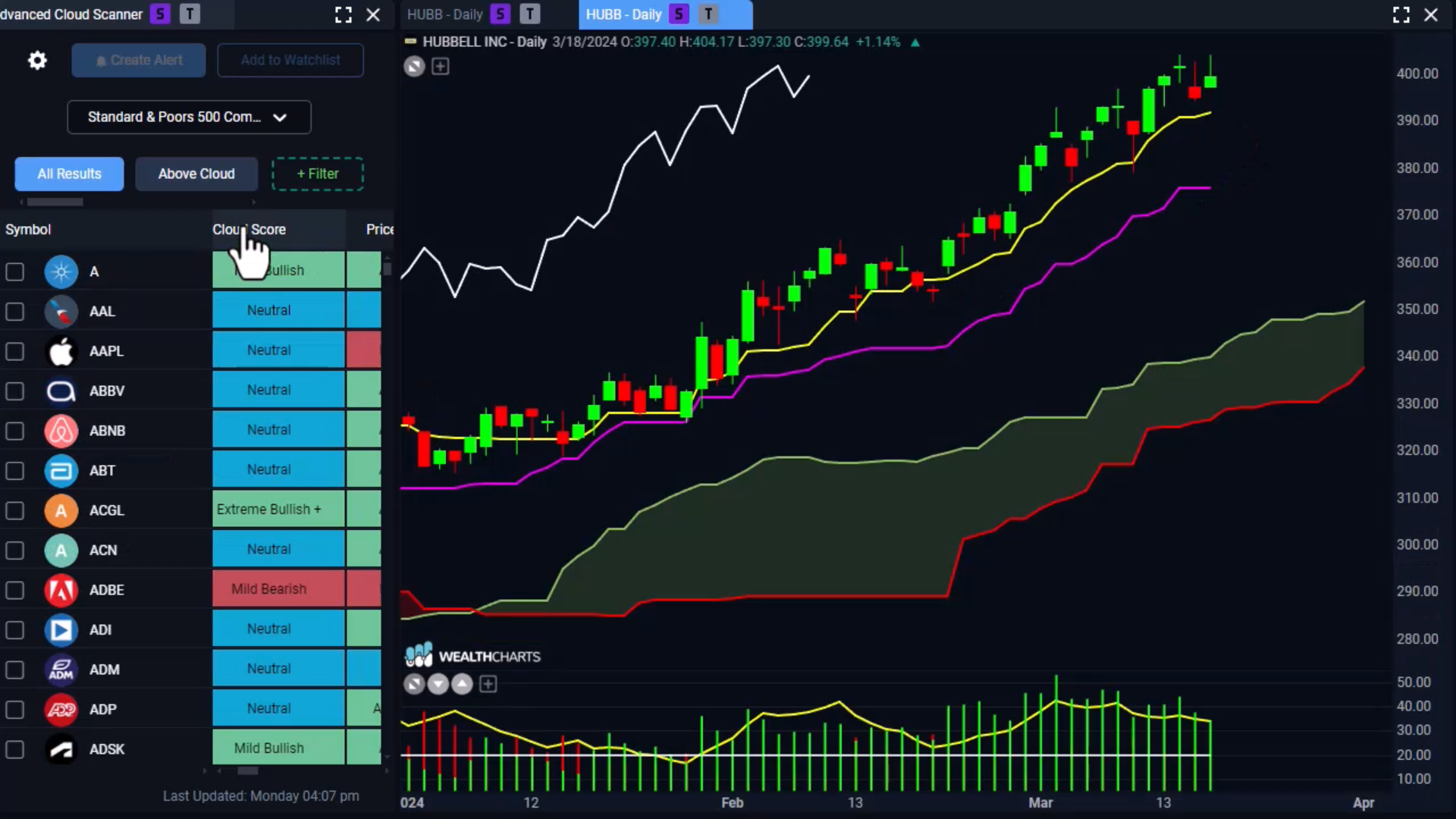Click the table horizontal scrollbar thumb
Image resolution: width=1456 pixels, height=819 pixels.
[x=248, y=770]
